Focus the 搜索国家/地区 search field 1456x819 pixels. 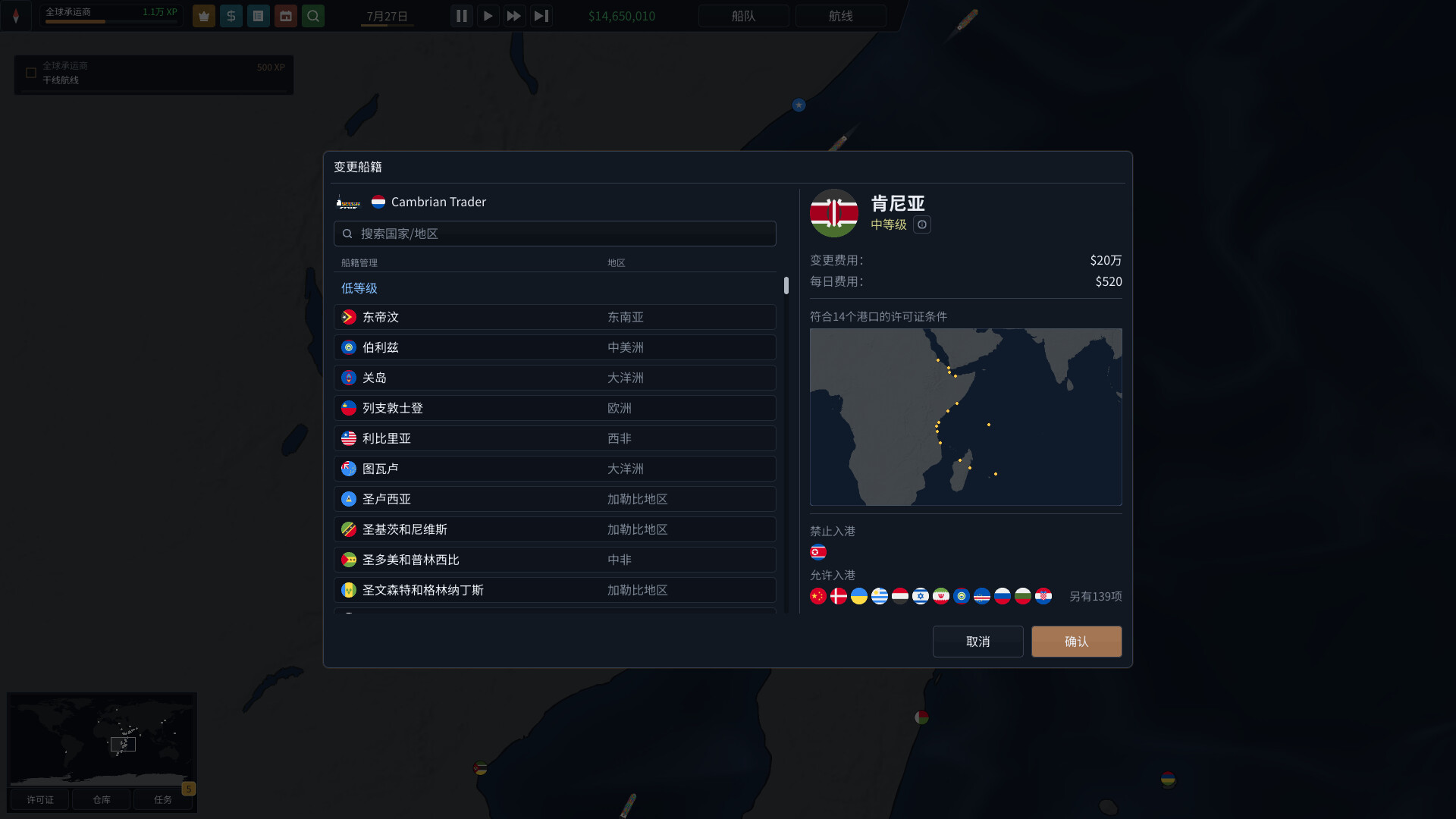click(554, 234)
